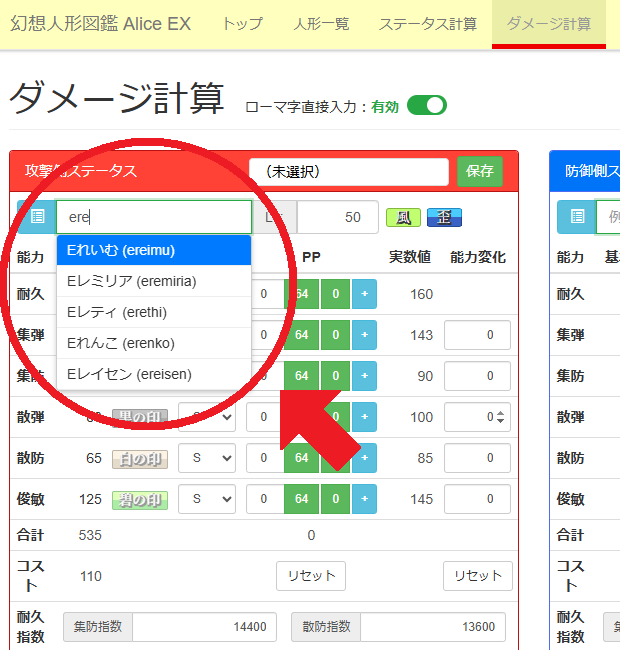Click the plus button in 散防 row
This screenshot has height=650, width=620.
(364, 458)
